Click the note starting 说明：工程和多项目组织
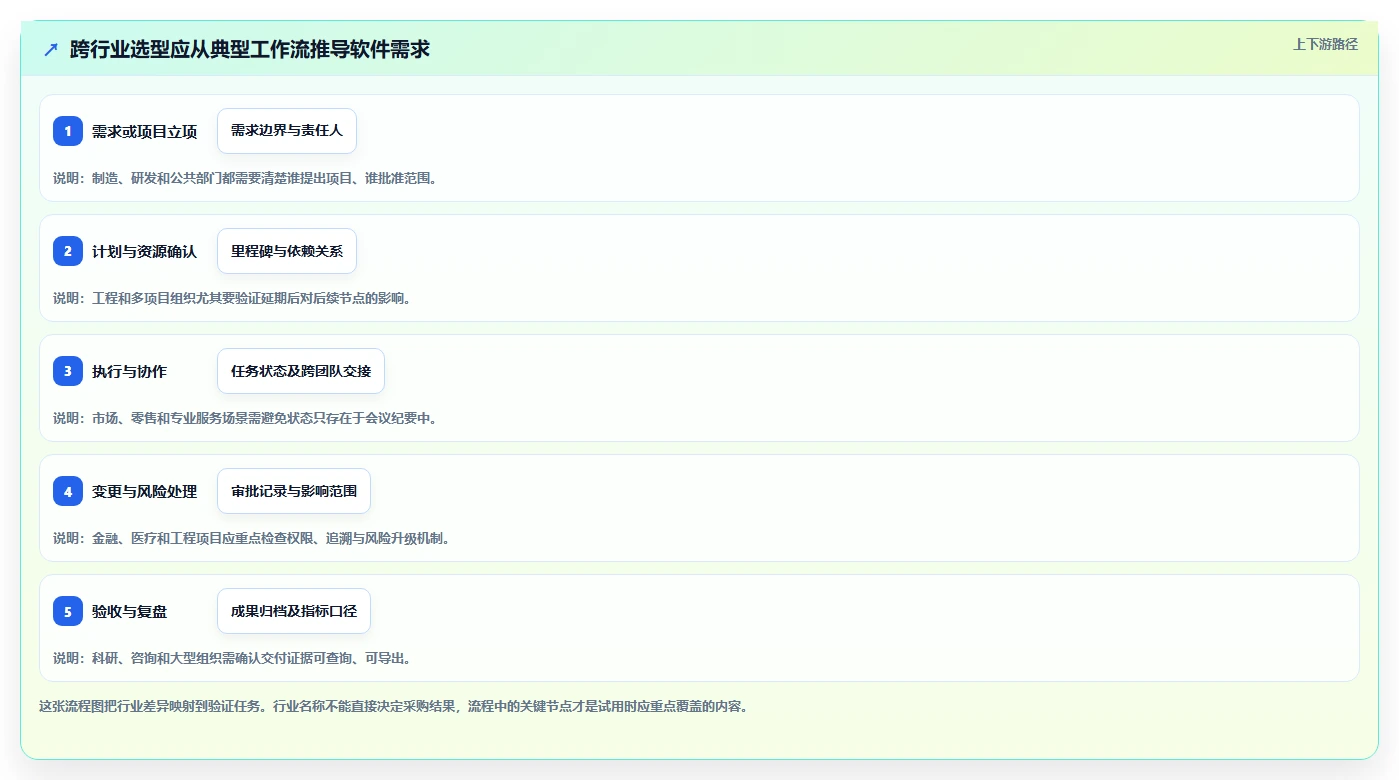Screen dimensions: 1399x780 pyautogui.click(x=232, y=298)
